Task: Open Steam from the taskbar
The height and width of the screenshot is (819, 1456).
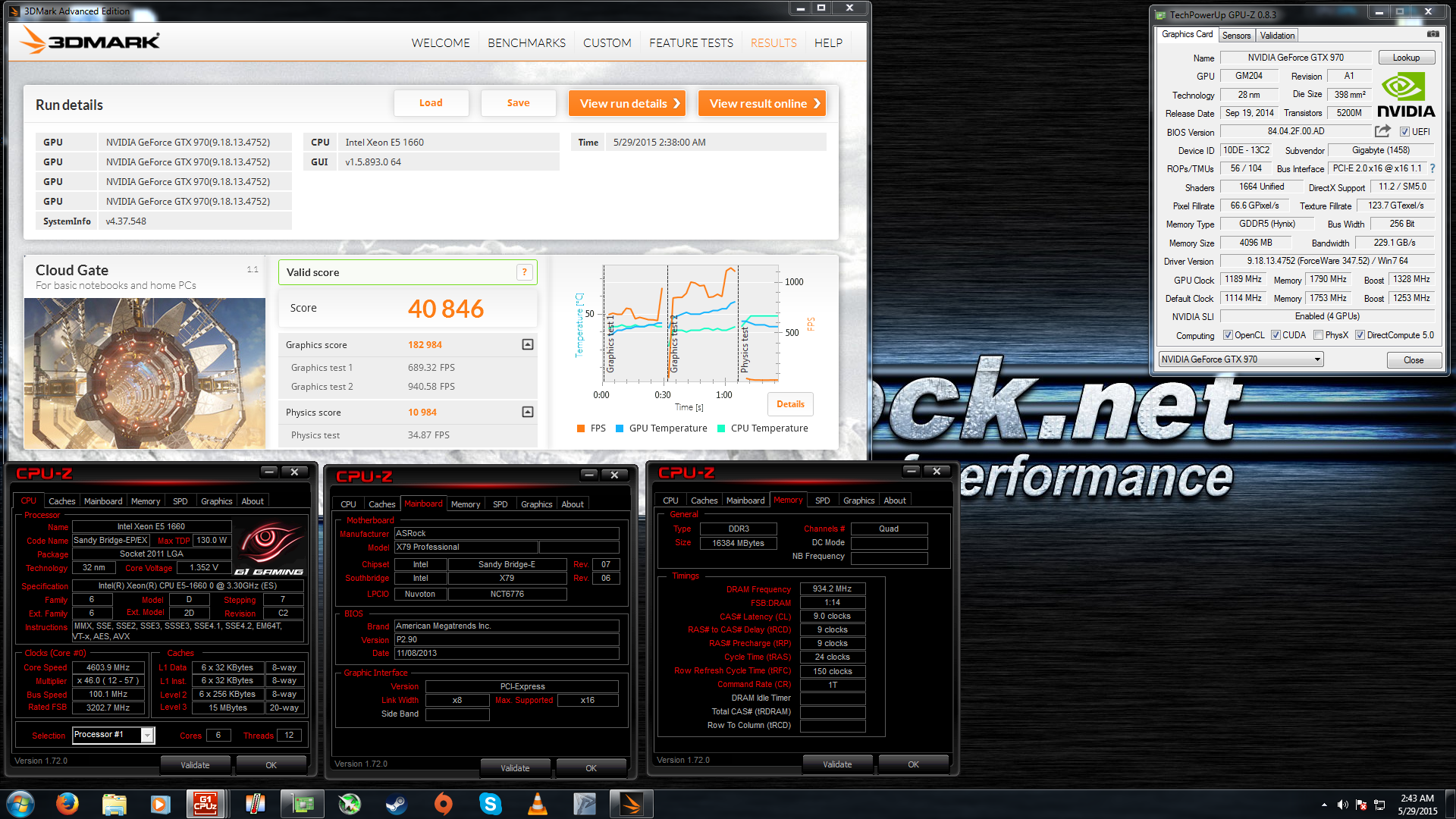Action: pos(396,803)
